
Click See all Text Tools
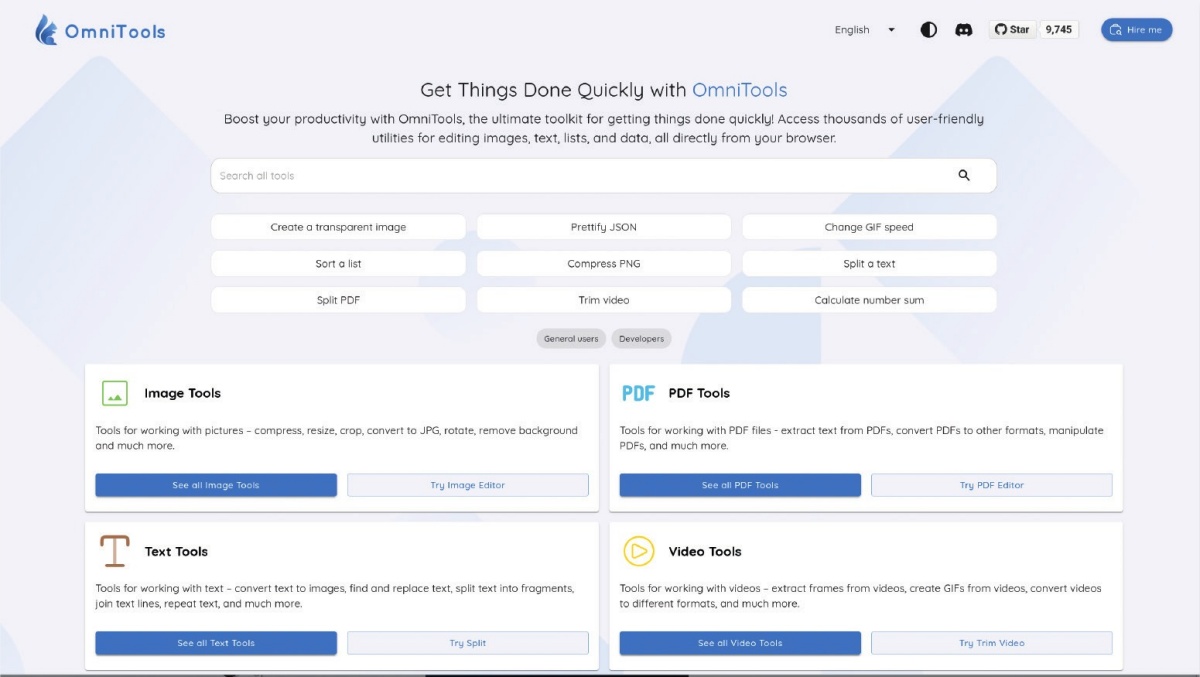tap(216, 643)
